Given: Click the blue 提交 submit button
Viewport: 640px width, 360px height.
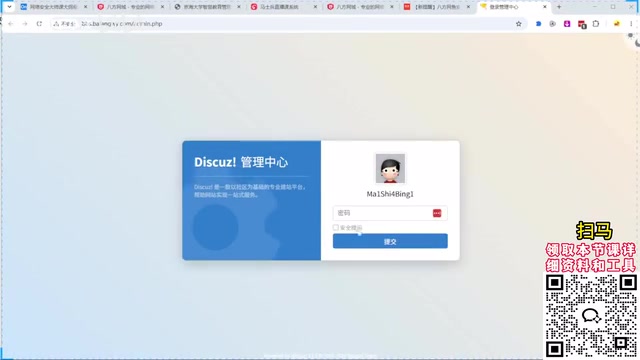Looking at the screenshot, I should [x=390, y=241].
